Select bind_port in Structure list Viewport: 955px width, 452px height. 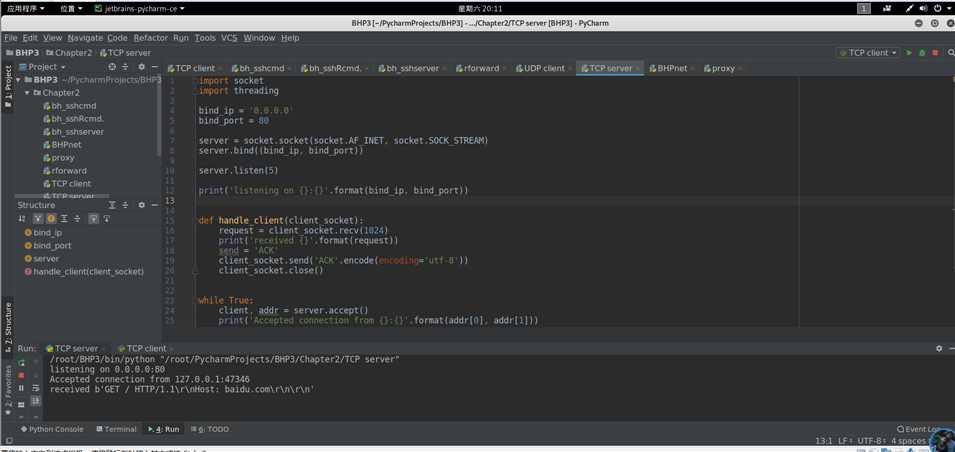pyautogui.click(x=48, y=245)
